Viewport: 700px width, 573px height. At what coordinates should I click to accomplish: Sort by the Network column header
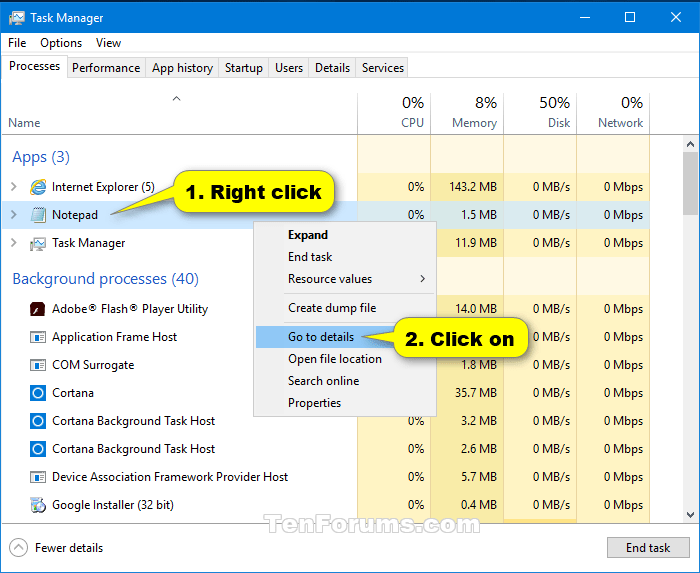613,113
